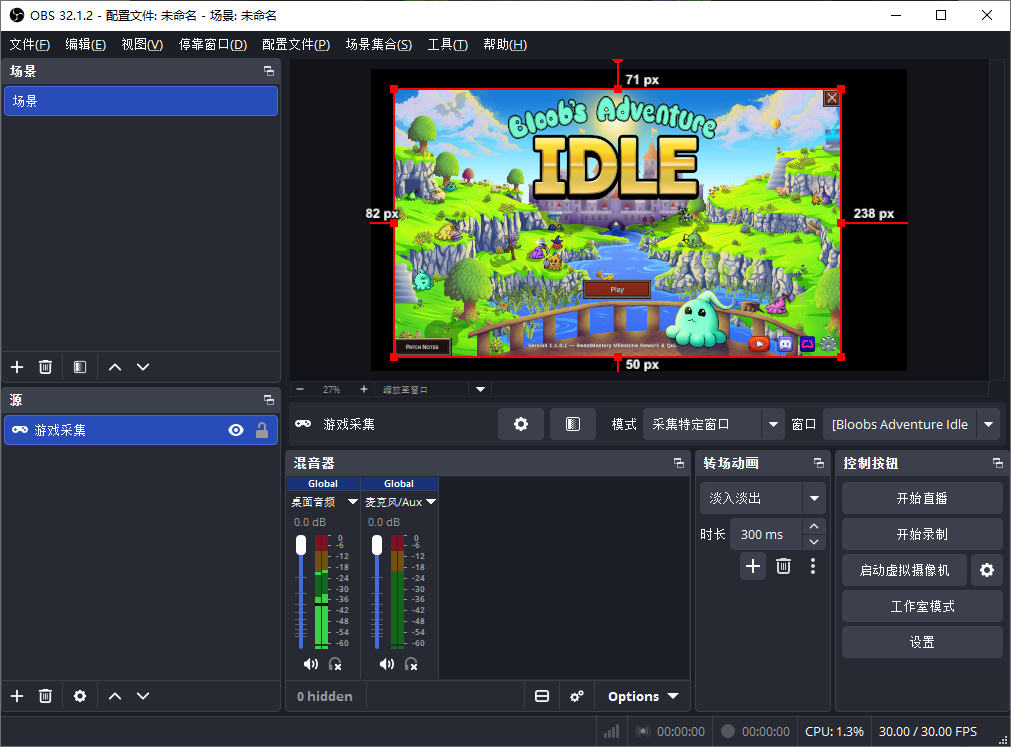Open filters for the game capture source
Screen dimensions: 1011x747
[573, 424]
